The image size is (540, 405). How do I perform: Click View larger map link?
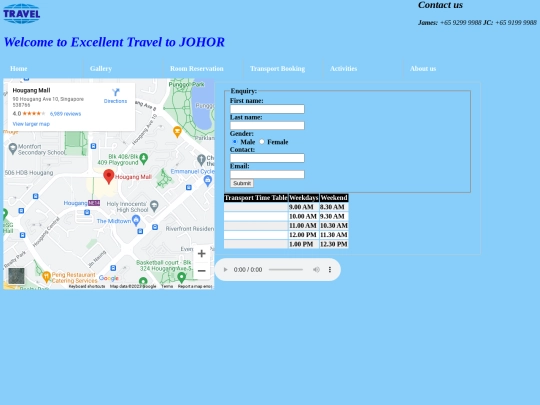pyautogui.click(x=31, y=124)
